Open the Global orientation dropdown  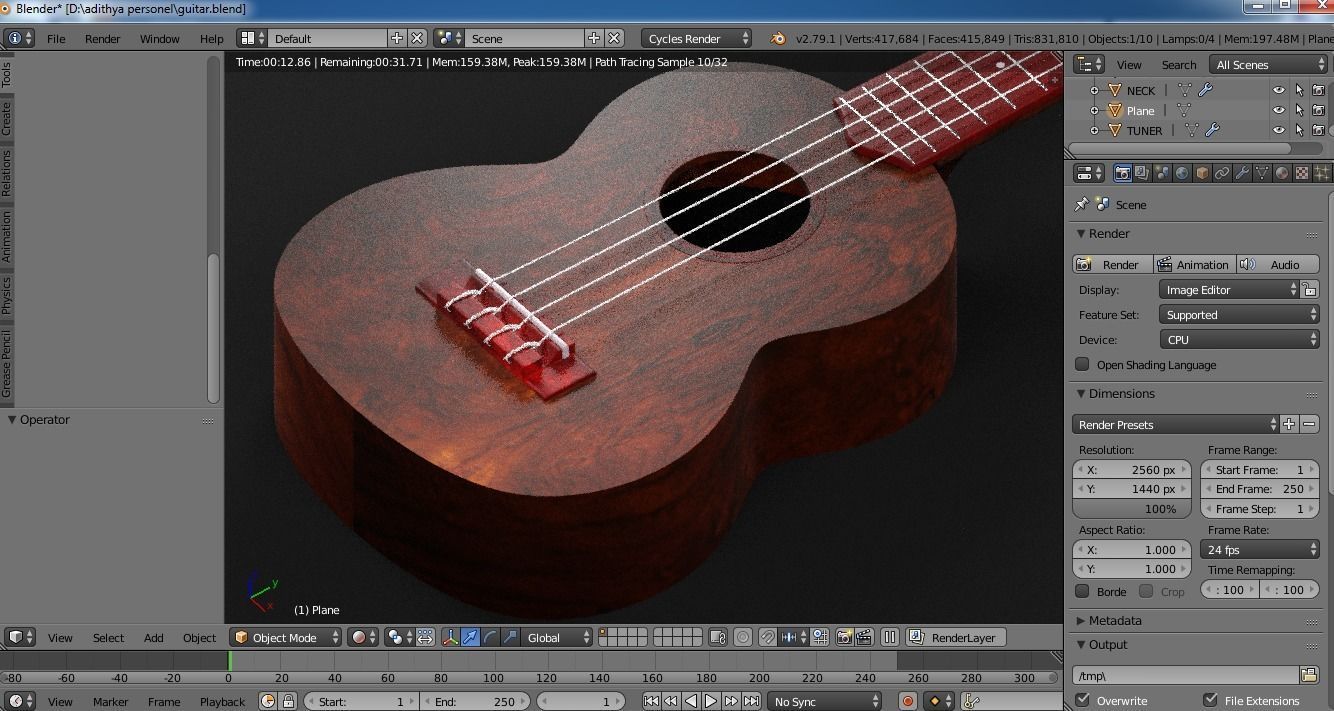point(559,637)
